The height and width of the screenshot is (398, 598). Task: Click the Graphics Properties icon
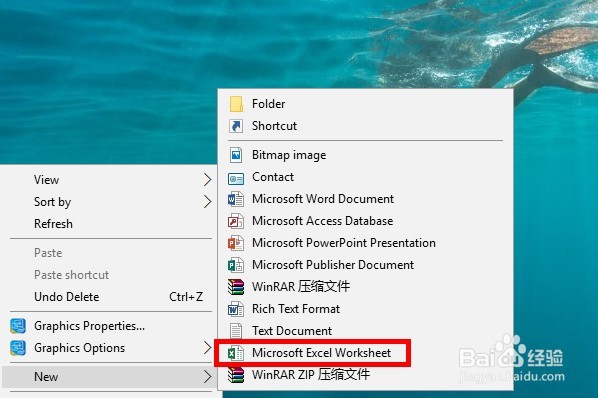pos(18,326)
